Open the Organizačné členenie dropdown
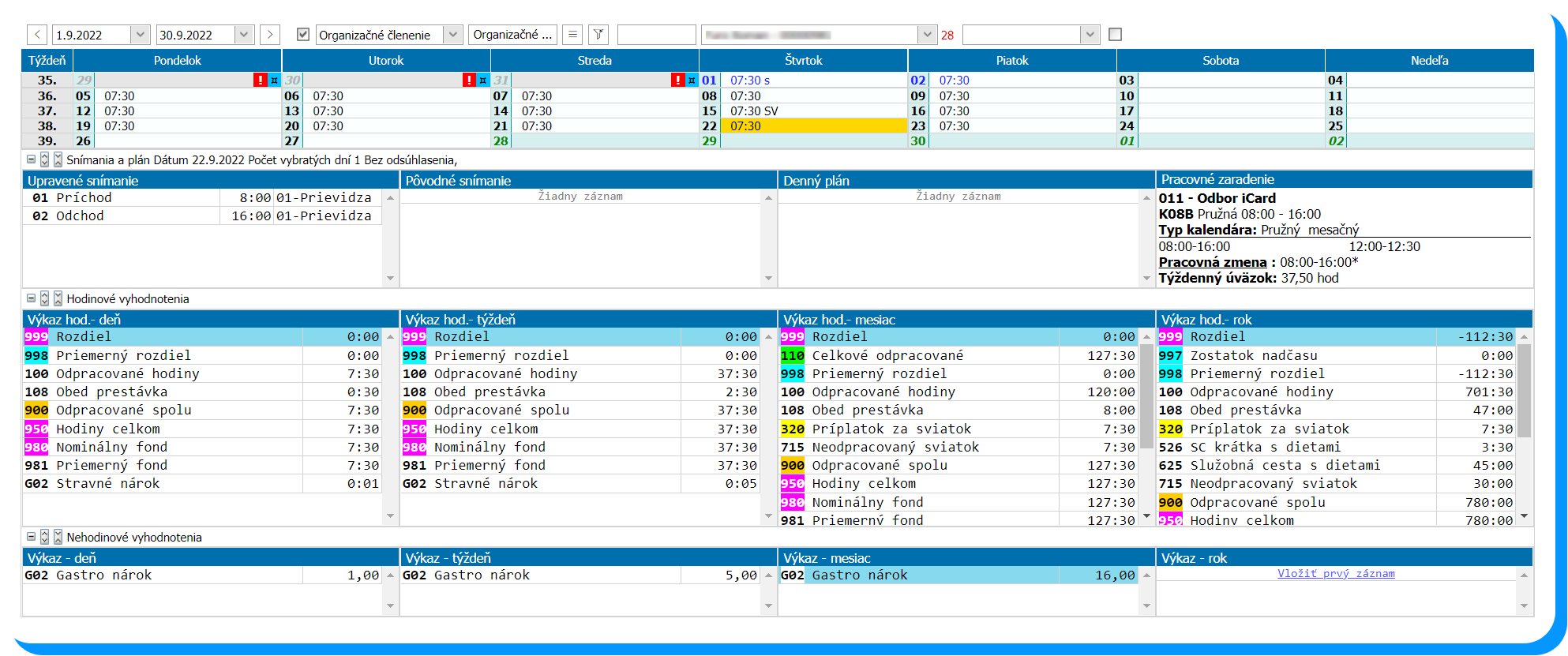Screen dimensions: 1568x656 coord(452,35)
